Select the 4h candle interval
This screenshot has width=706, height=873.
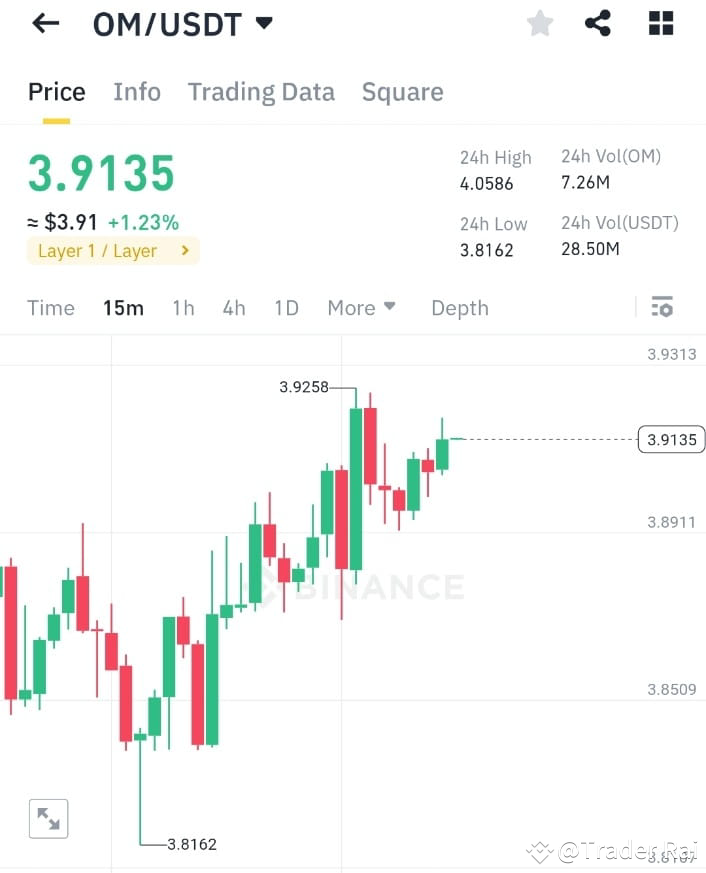(x=233, y=308)
